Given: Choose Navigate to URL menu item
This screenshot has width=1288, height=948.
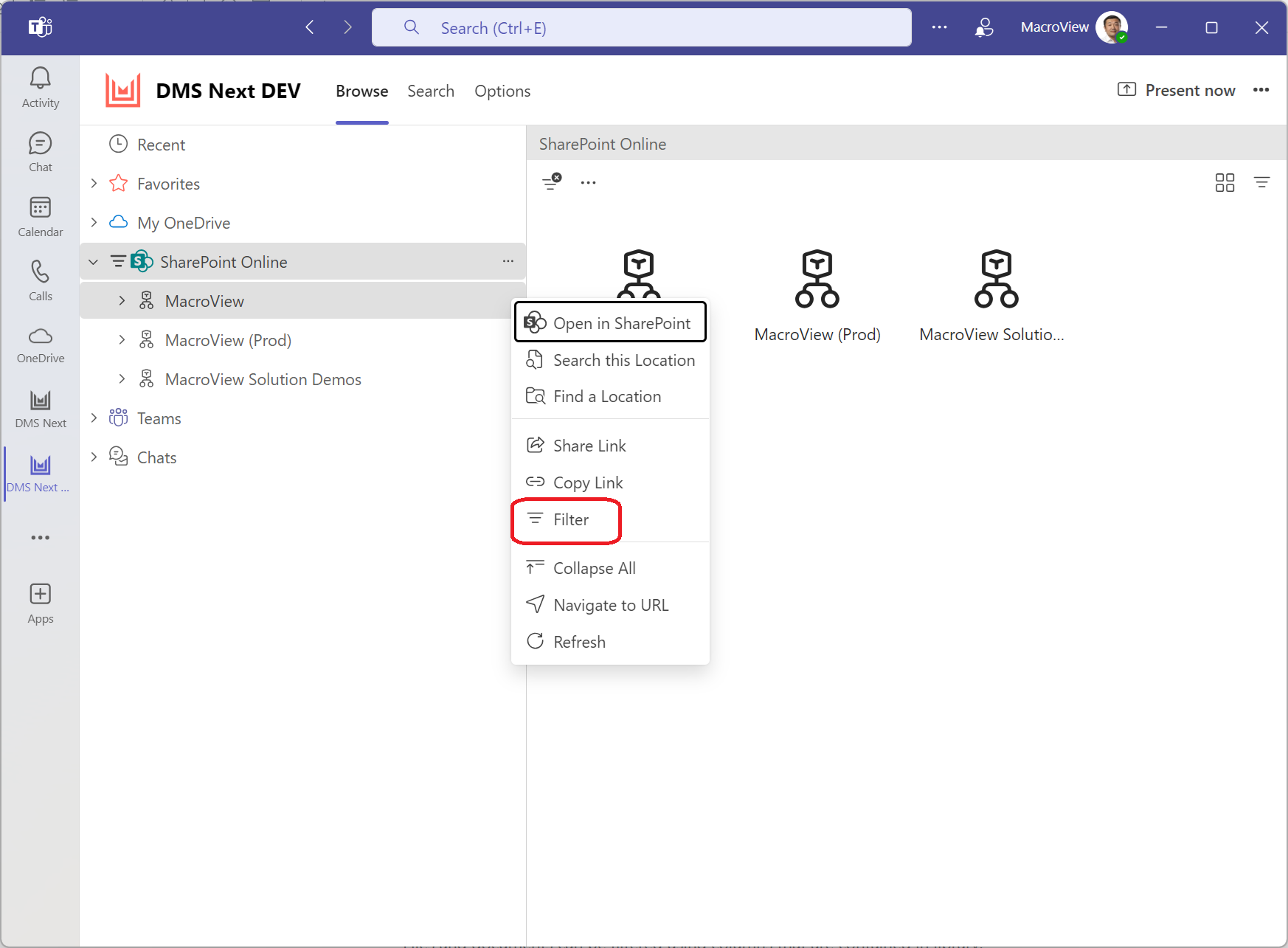Looking at the screenshot, I should (610, 605).
